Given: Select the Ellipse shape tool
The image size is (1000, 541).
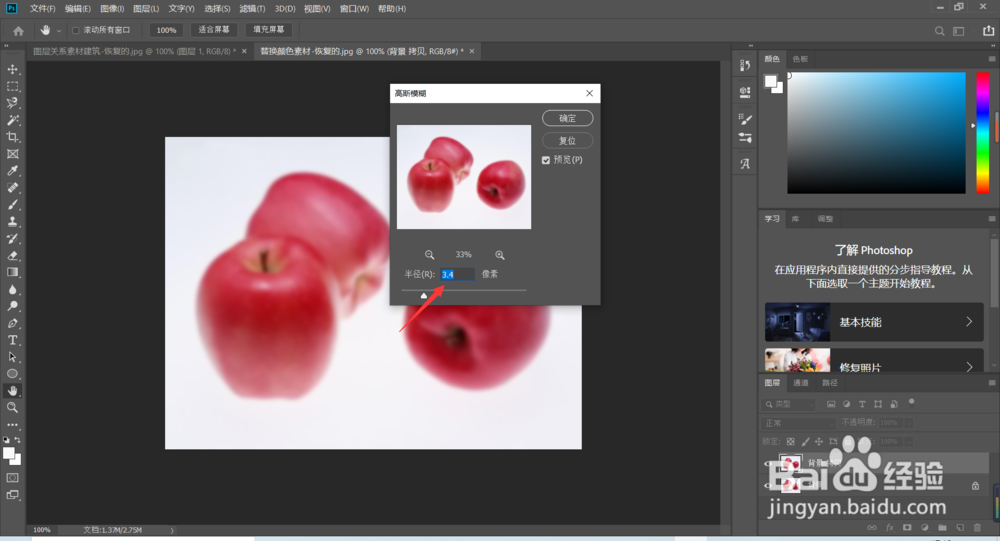Looking at the screenshot, I should pos(12,374).
